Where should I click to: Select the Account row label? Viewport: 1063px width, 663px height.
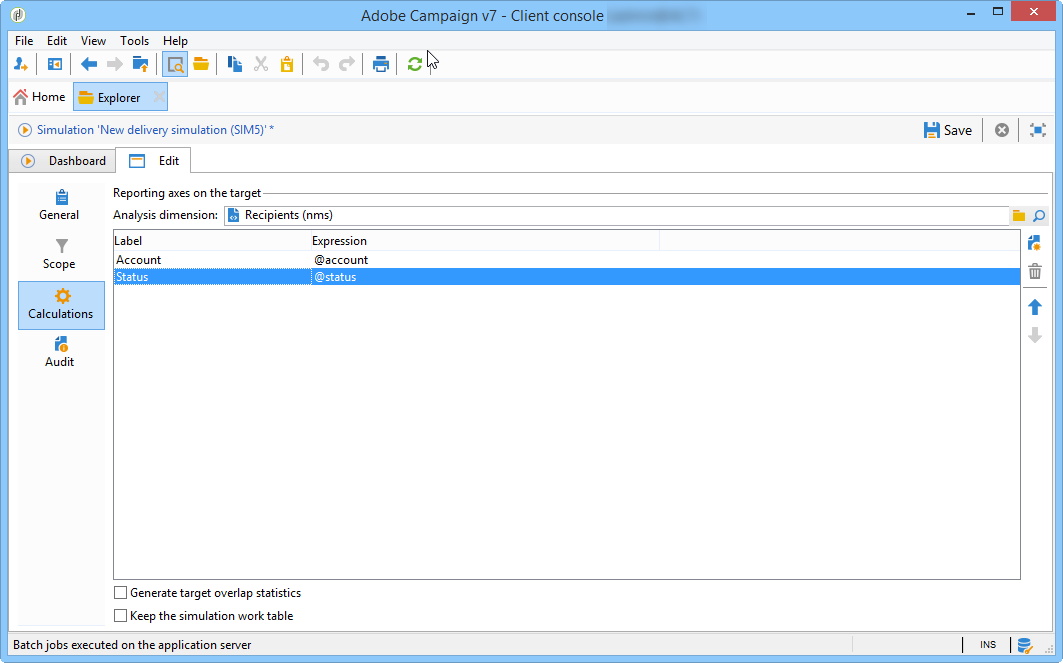pos(138,260)
